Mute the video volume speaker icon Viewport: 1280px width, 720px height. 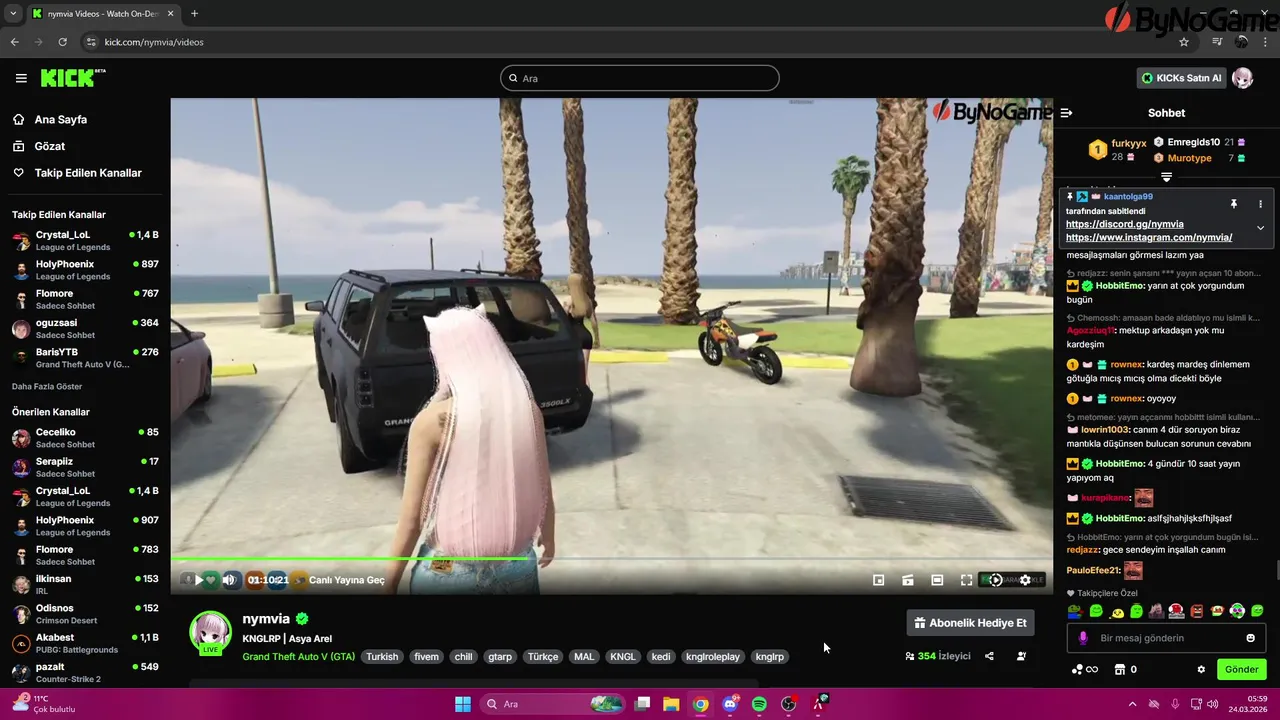pos(229,580)
